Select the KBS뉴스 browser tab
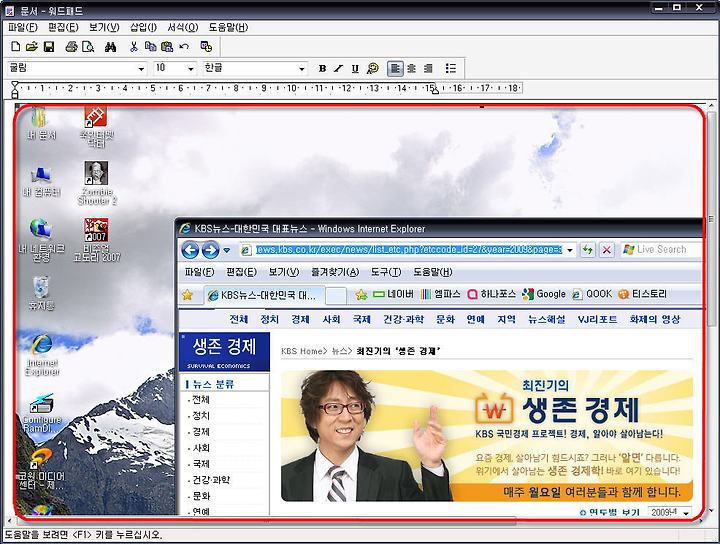The height and width of the screenshot is (544, 720). (263, 295)
